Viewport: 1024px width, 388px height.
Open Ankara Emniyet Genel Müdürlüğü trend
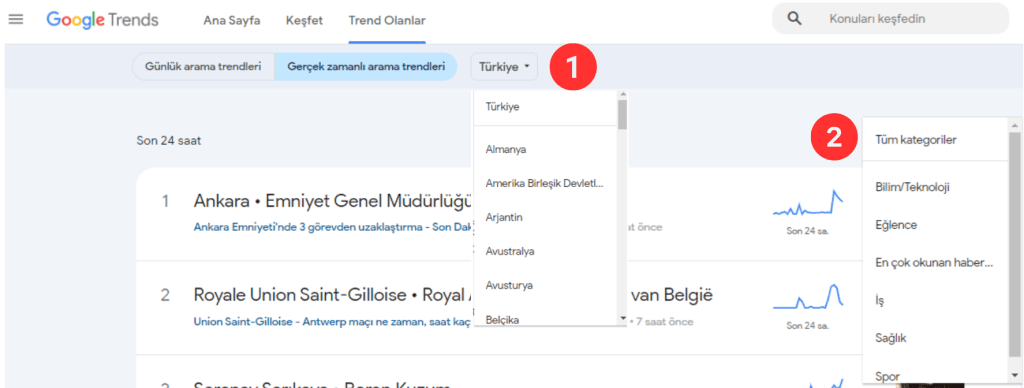(x=332, y=201)
